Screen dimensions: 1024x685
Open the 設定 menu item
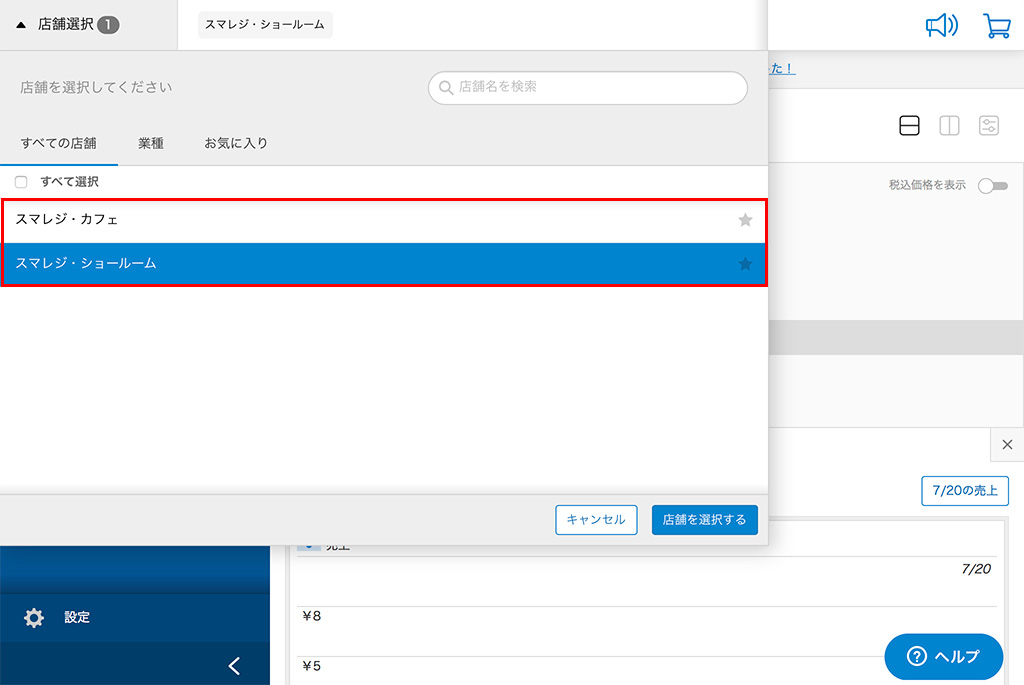coord(135,618)
